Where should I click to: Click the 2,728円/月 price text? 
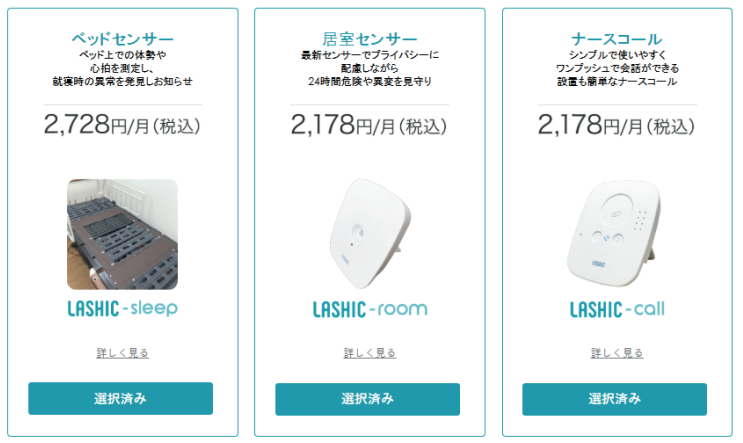122,125
